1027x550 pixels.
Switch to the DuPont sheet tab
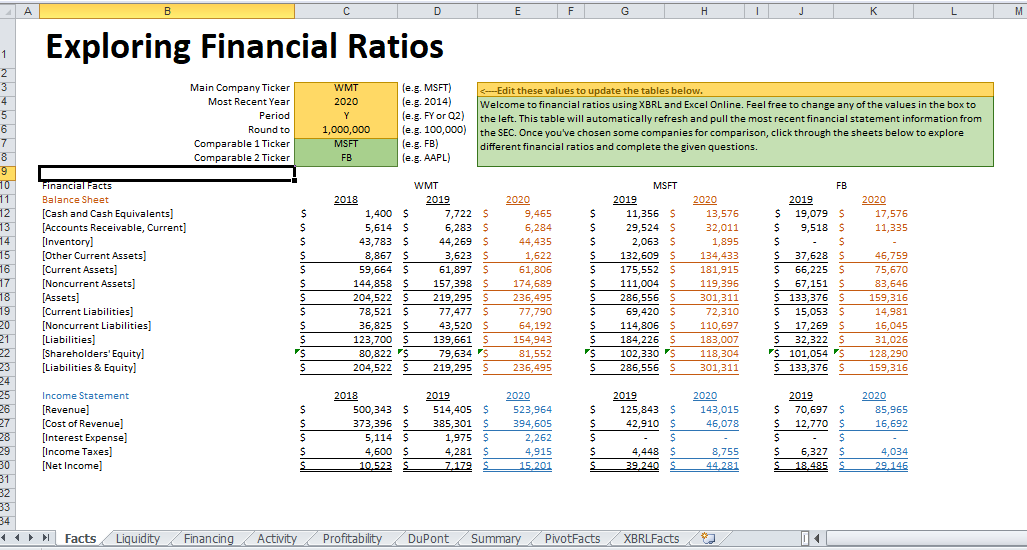428,538
